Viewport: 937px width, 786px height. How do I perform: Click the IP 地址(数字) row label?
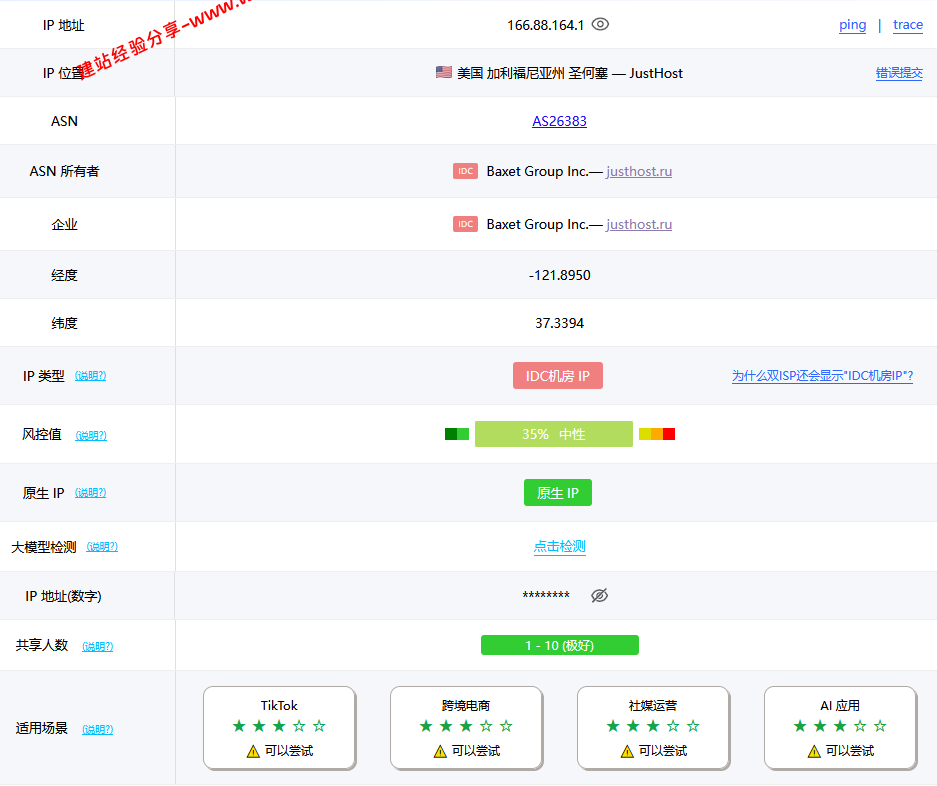pyautogui.click(x=63, y=597)
